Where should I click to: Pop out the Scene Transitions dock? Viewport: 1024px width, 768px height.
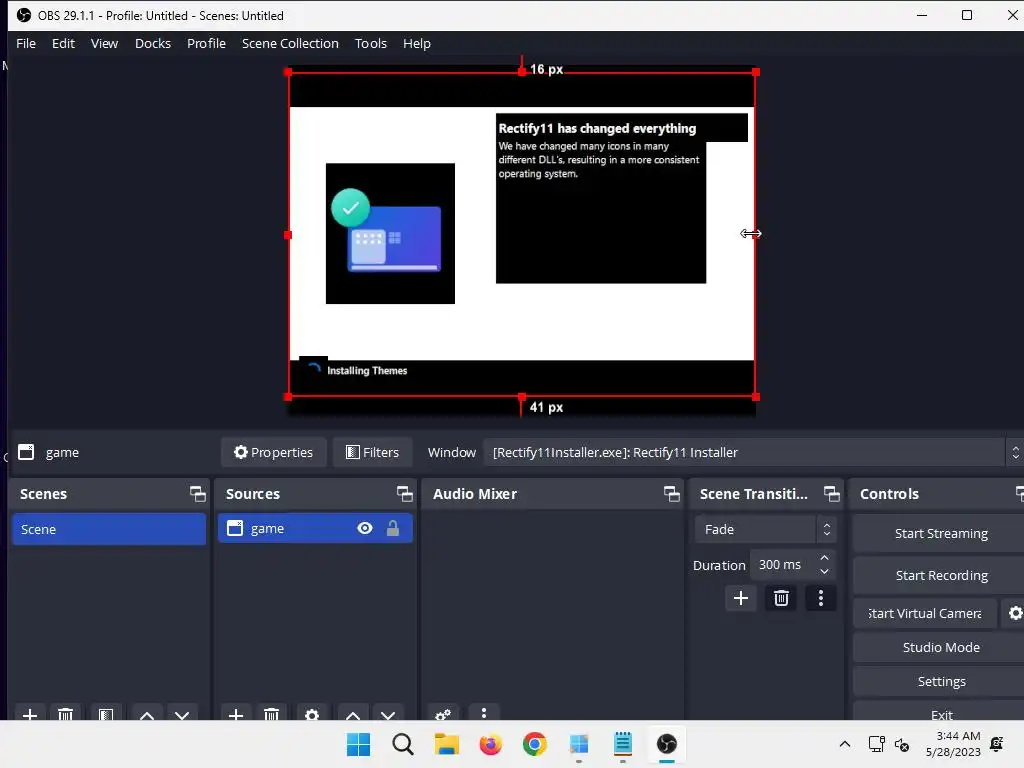(831, 494)
